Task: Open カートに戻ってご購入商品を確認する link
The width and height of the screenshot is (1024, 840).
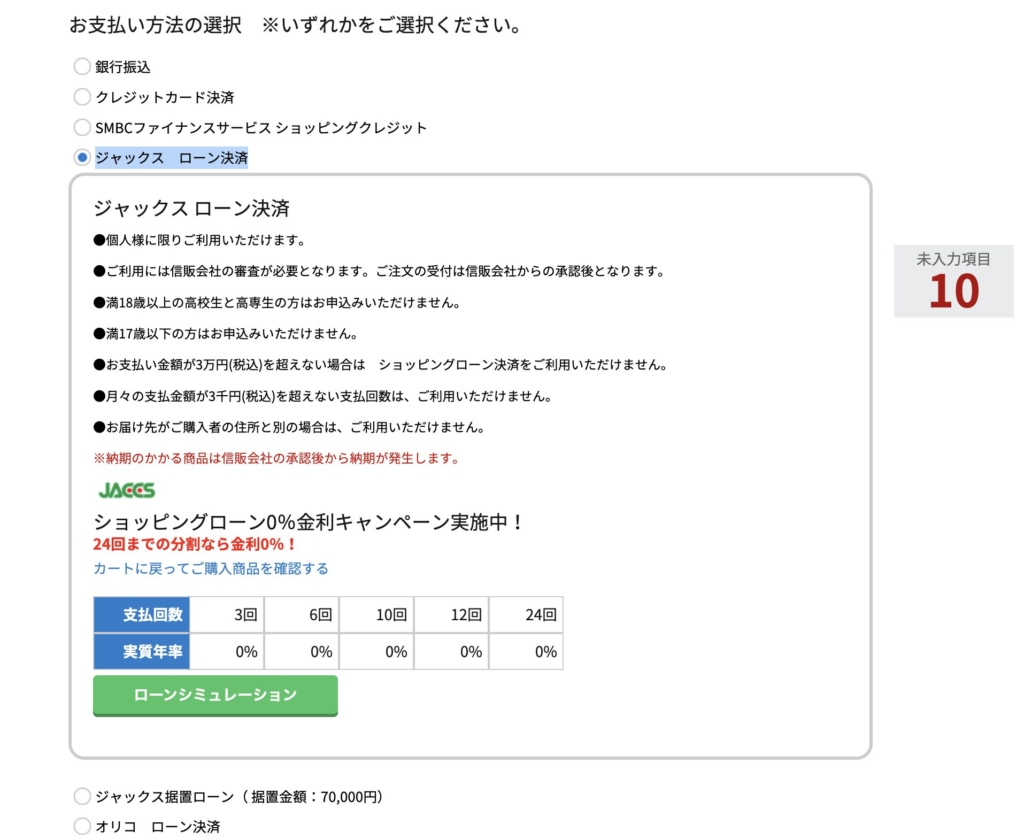Action: click(210, 568)
